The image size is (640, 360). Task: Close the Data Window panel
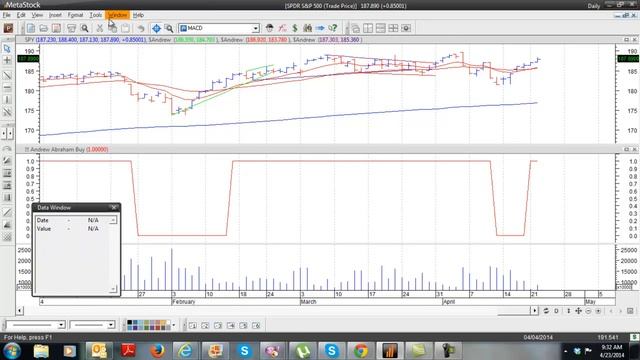click(x=114, y=207)
